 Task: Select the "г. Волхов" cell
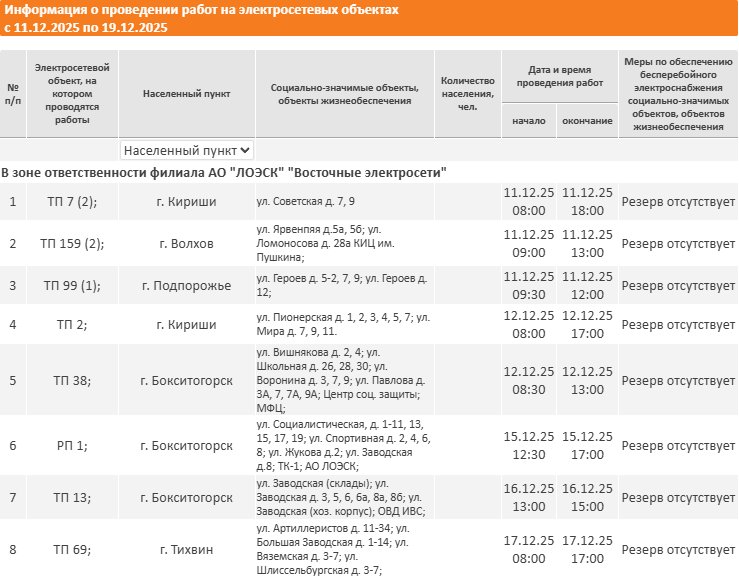click(187, 244)
